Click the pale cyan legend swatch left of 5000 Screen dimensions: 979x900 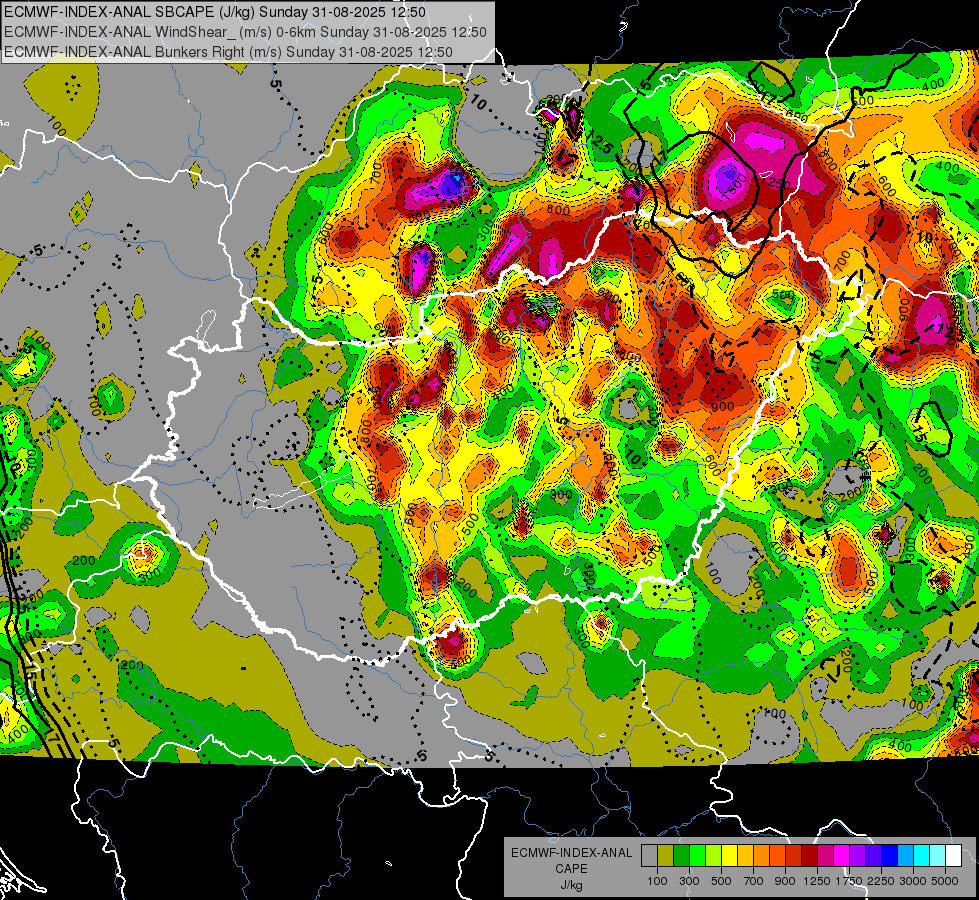tap(938, 856)
